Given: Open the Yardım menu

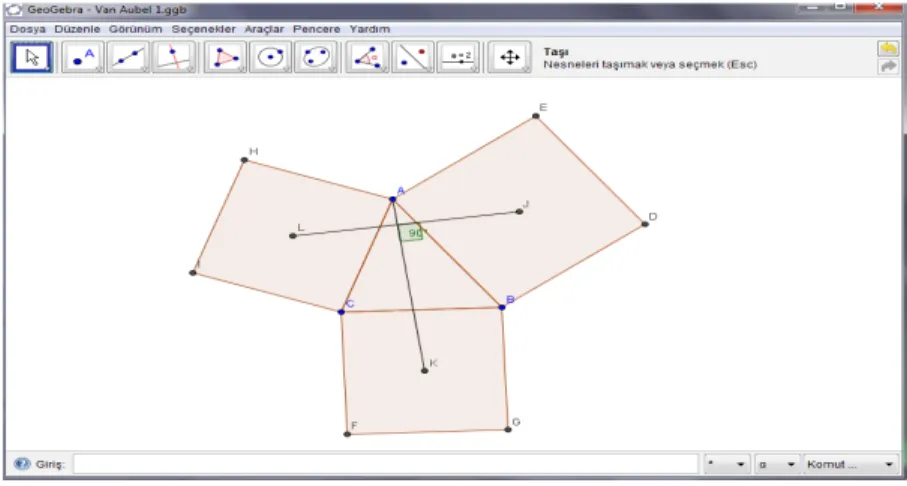Looking at the screenshot, I should point(370,29).
